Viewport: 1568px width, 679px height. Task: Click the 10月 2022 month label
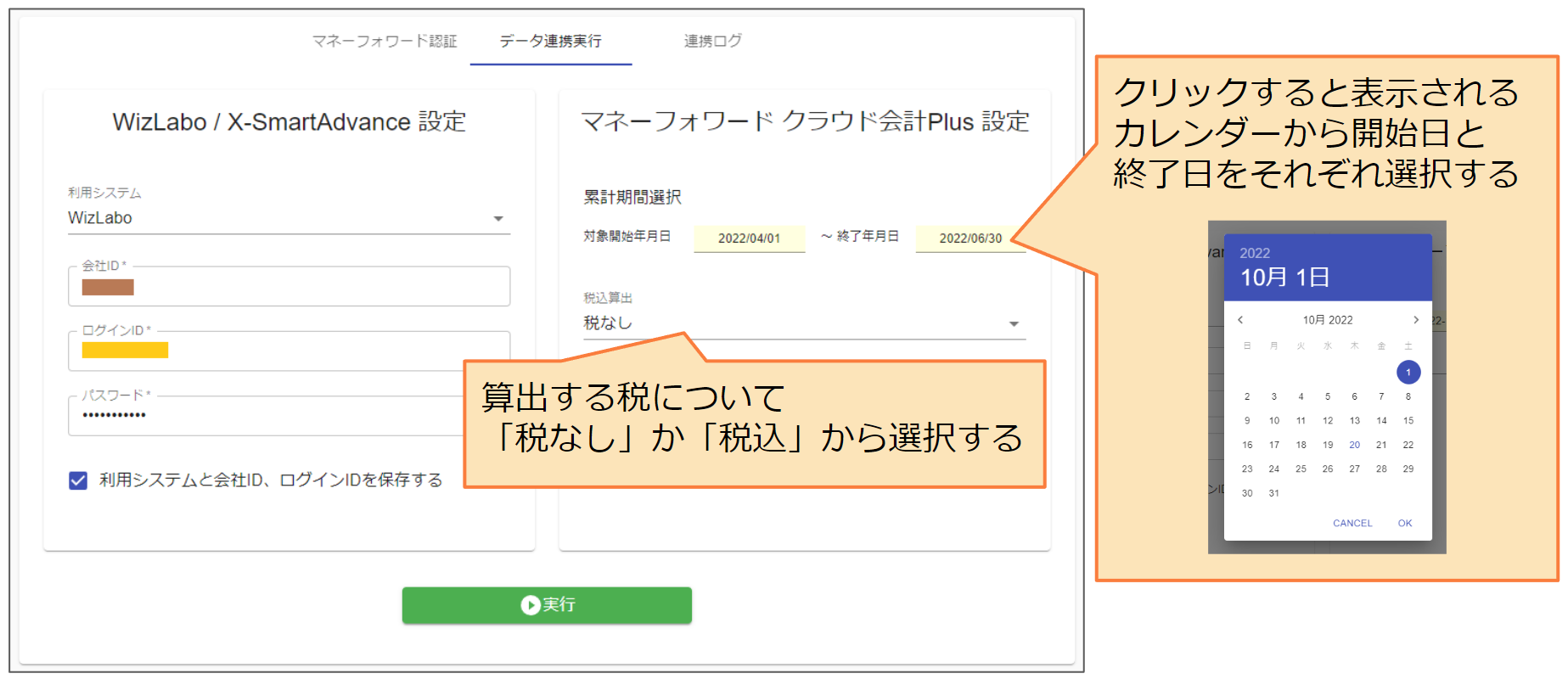coord(1328,320)
